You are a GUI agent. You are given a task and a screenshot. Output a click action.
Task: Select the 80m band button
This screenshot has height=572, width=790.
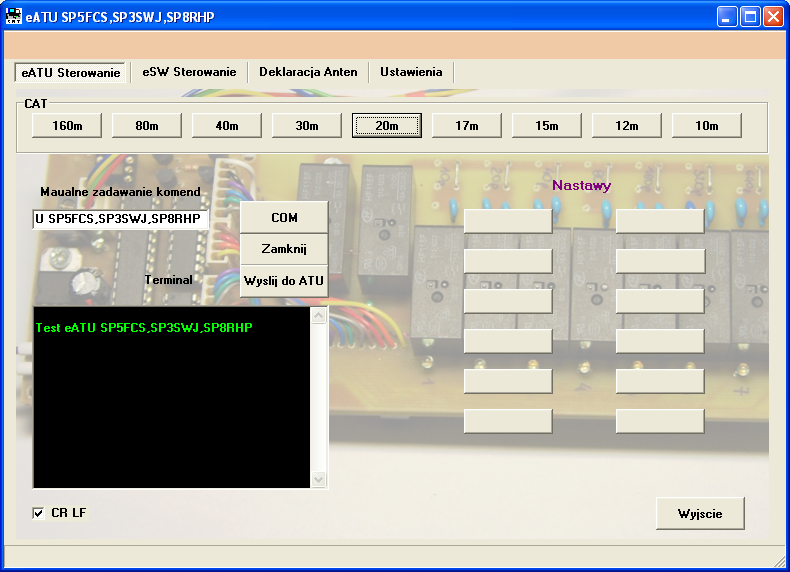(x=147, y=125)
